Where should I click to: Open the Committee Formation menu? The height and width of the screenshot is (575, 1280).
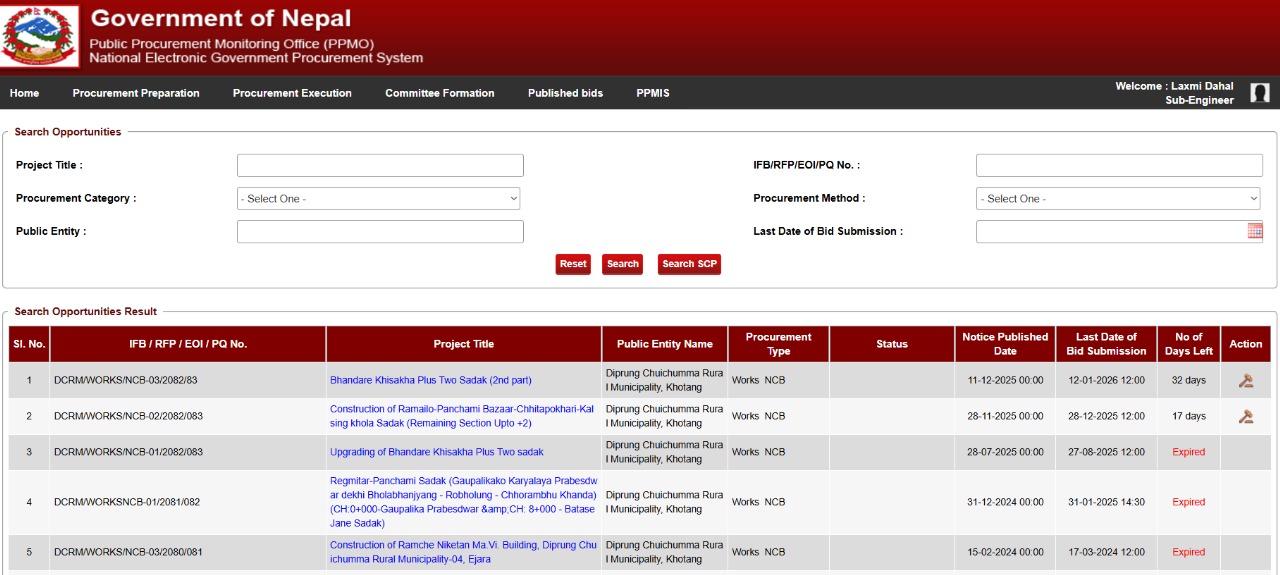pos(440,93)
